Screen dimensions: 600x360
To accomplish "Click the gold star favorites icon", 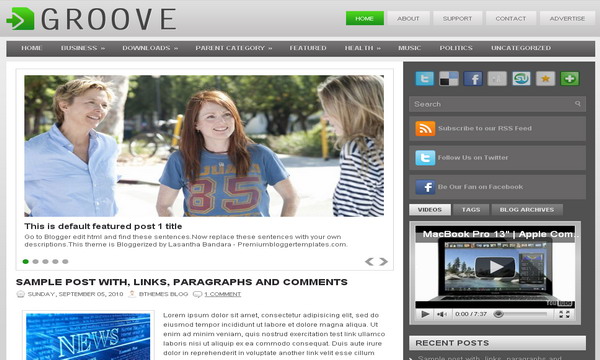I will (x=545, y=78).
